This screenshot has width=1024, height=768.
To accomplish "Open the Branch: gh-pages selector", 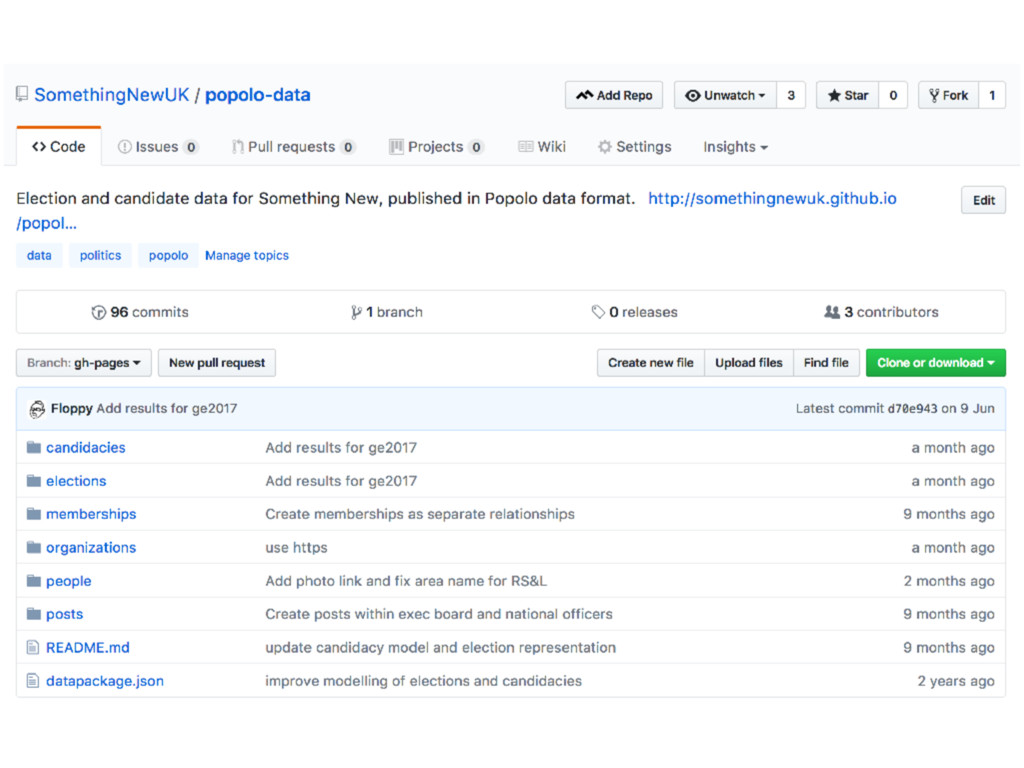I will (x=84, y=362).
